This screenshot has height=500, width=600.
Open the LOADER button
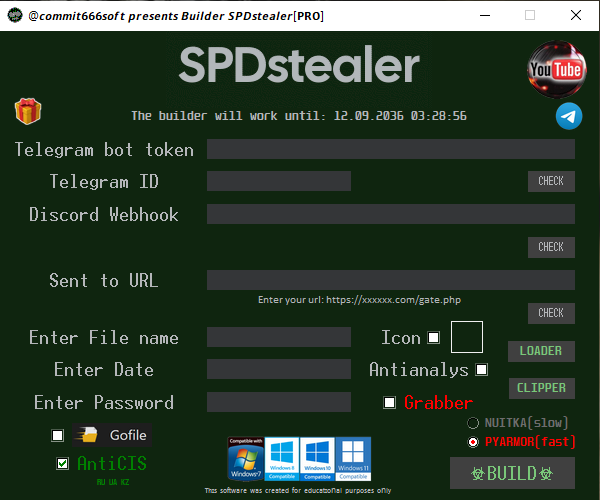coord(541,351)
